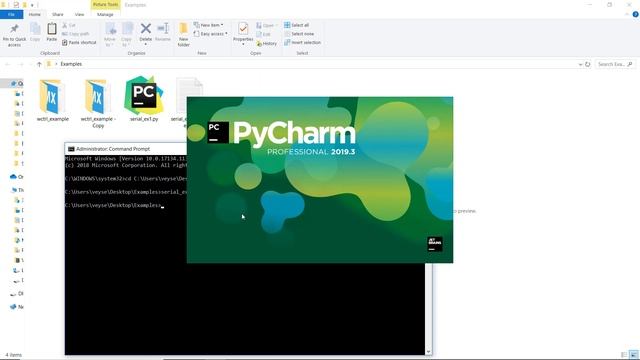Open the Manage tab
The height and width of the screenshot is (360, 640).
[105, 14]
